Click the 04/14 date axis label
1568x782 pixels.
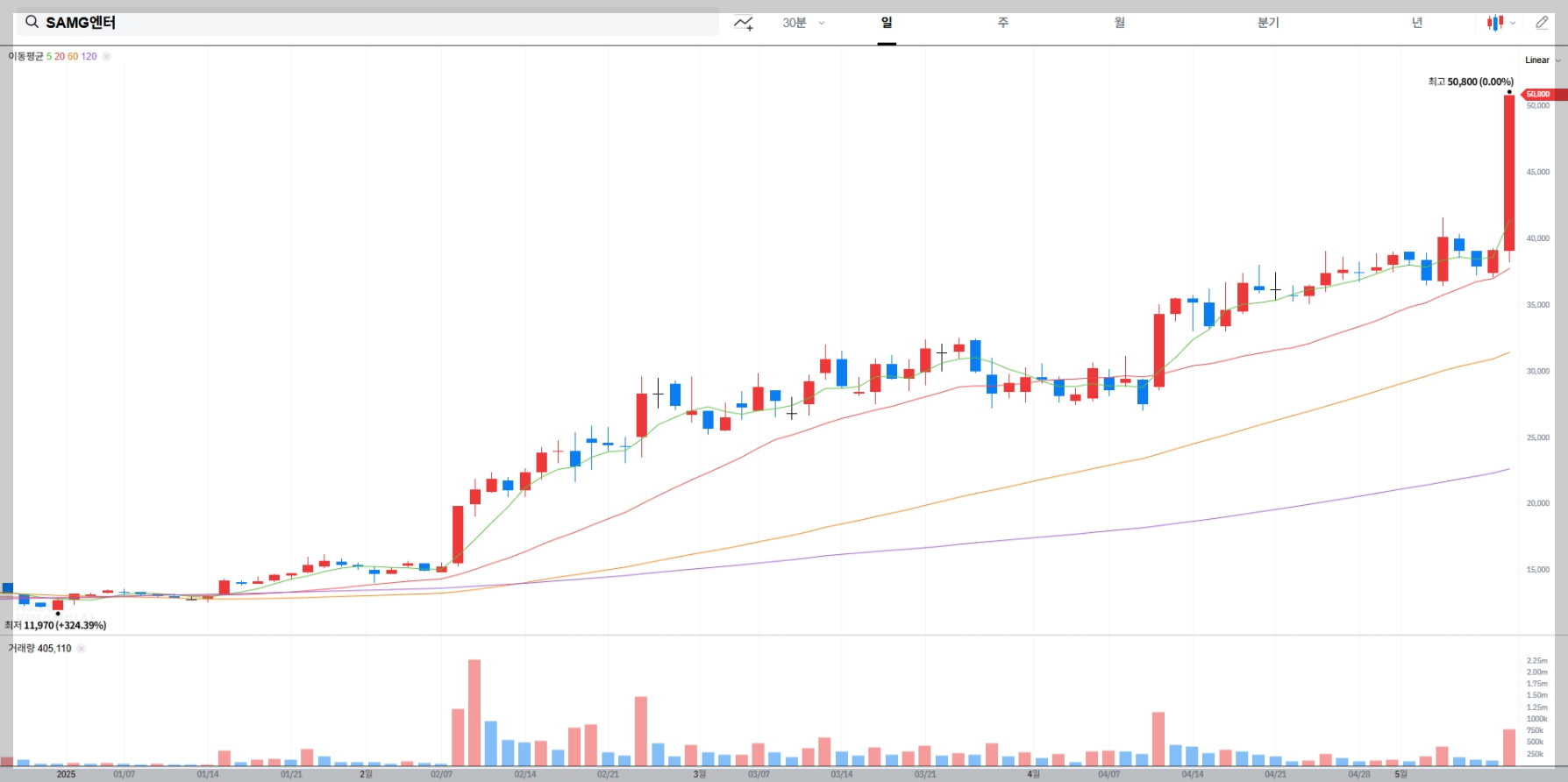click(1193, 774)
